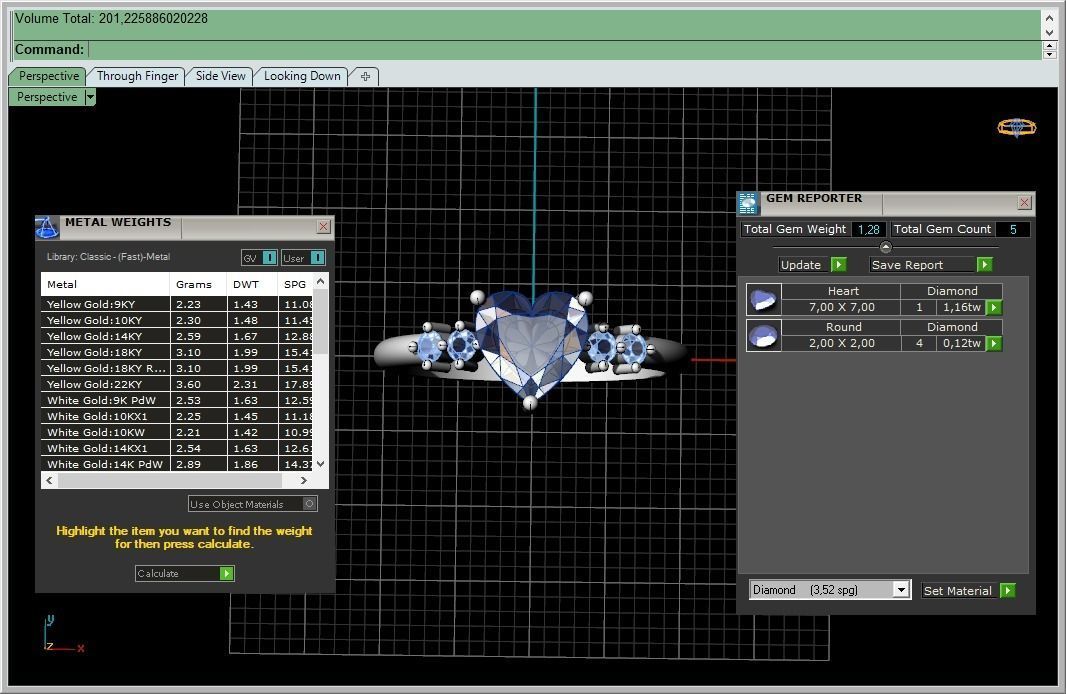The height and width of the screenshot is (694, 1066).
Task: Click the green arrow in Heart Diamond row
Action: click(994, 307)
